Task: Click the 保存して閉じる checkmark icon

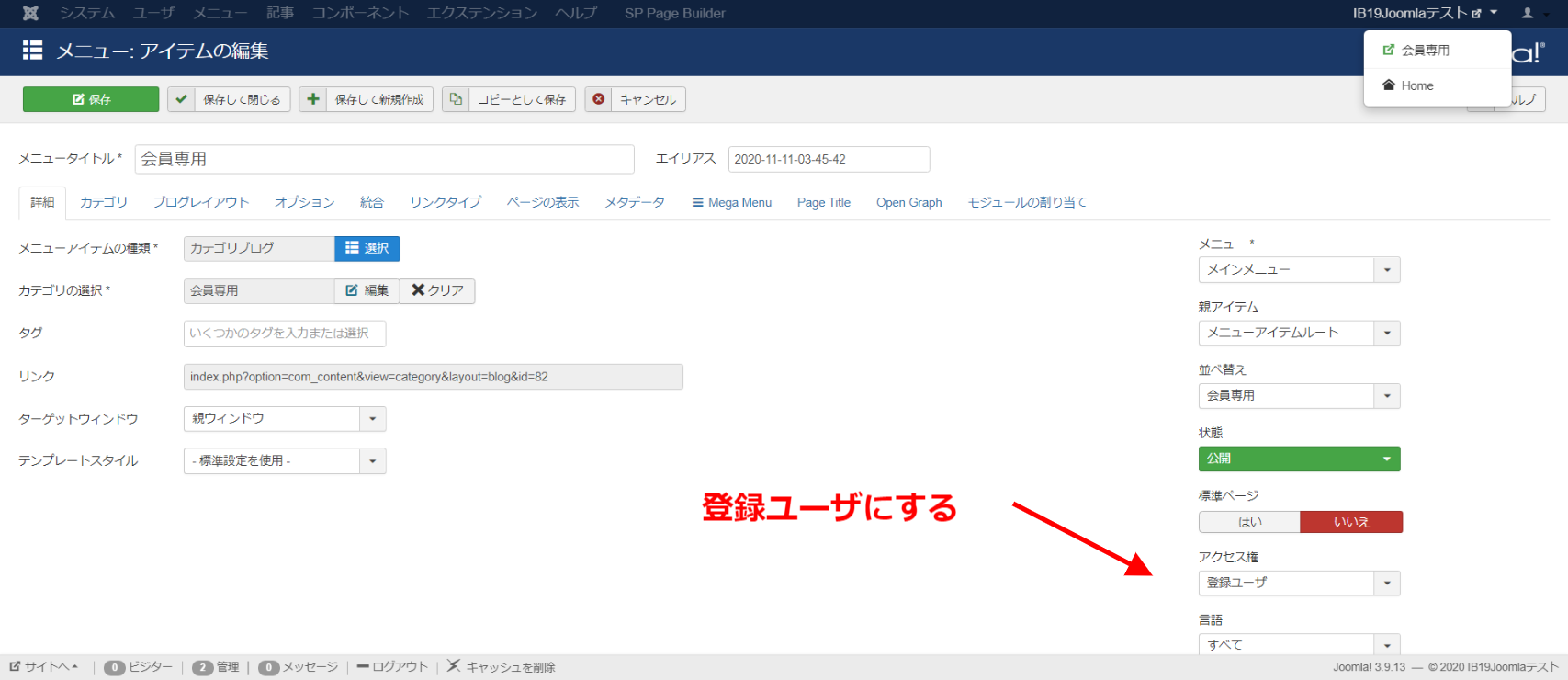Action: (x=182, y=99)
